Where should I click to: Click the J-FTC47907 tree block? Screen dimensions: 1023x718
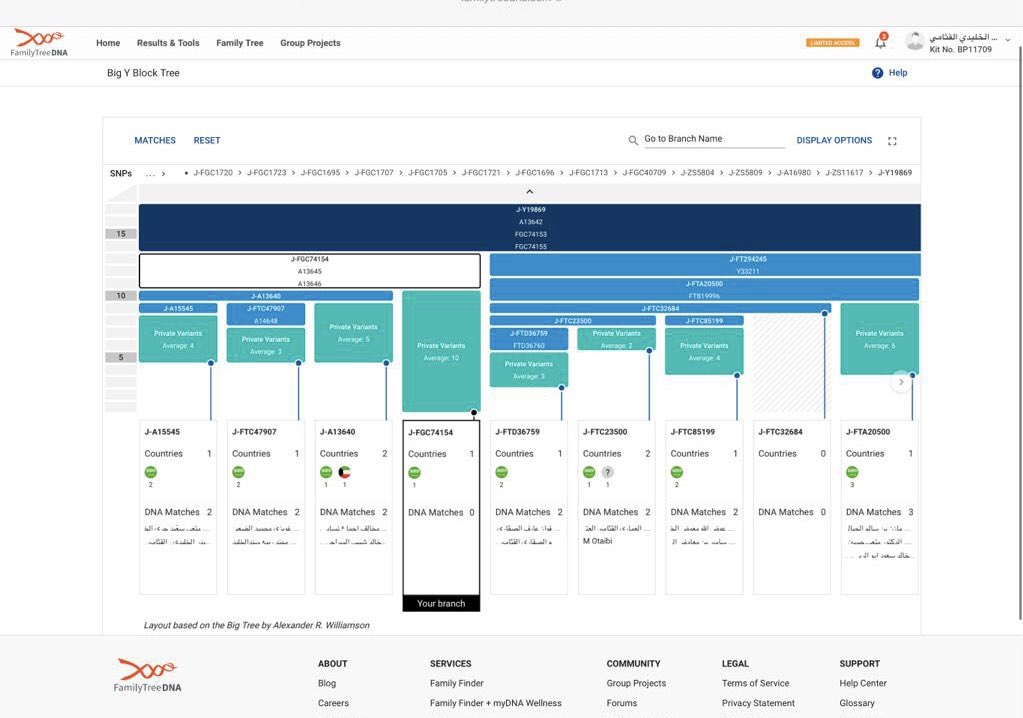click(x=266, y=314)
